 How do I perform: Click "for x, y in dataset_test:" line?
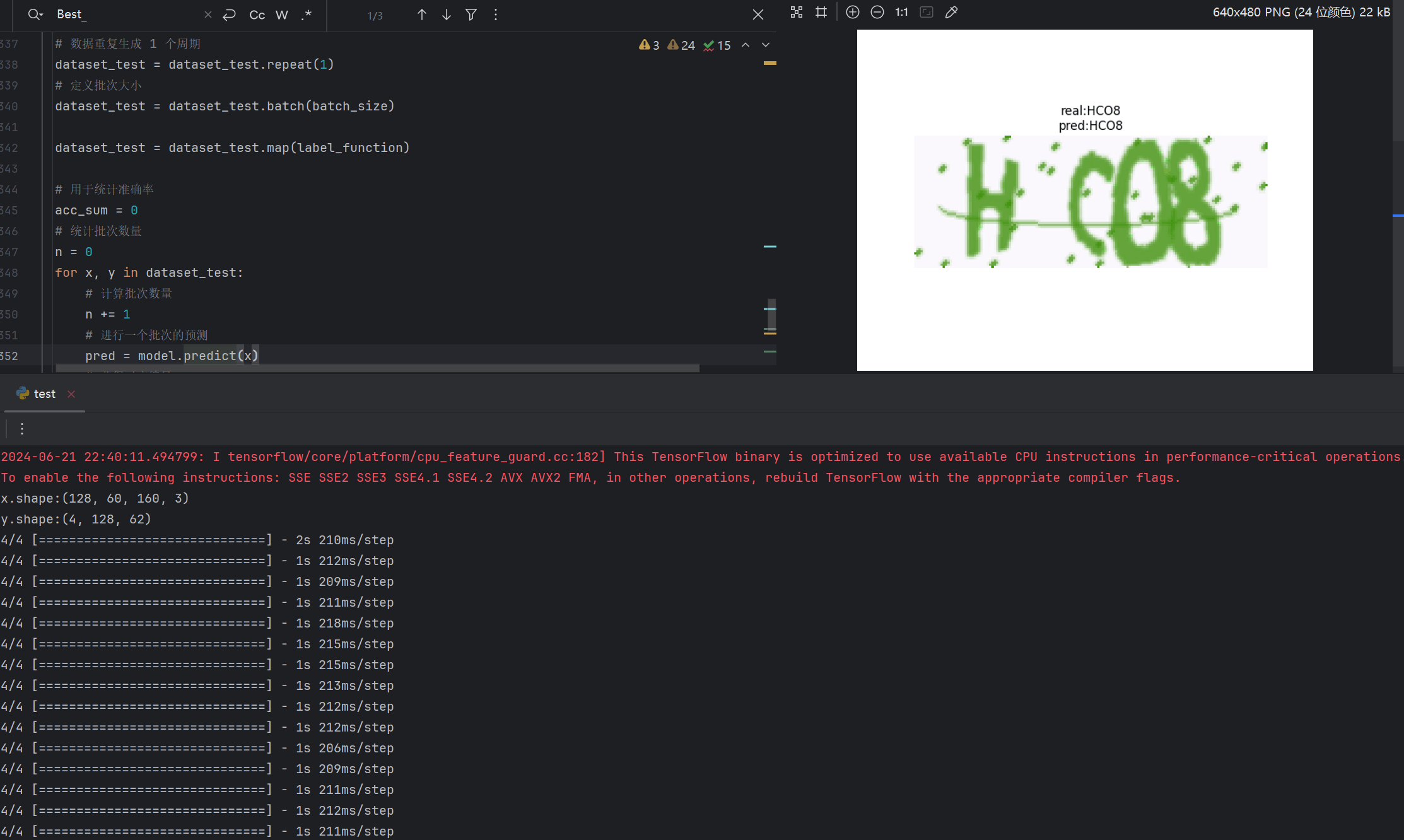tap(149, 272)
